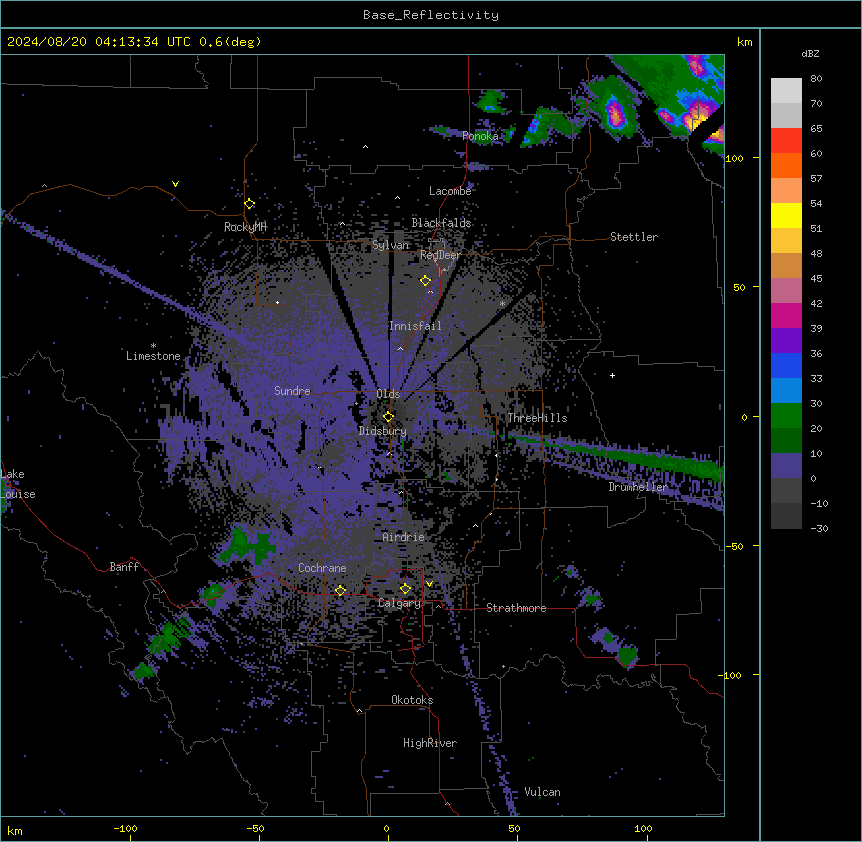
Task: Click the dBZ legend heading
Action: coord(810,53)
